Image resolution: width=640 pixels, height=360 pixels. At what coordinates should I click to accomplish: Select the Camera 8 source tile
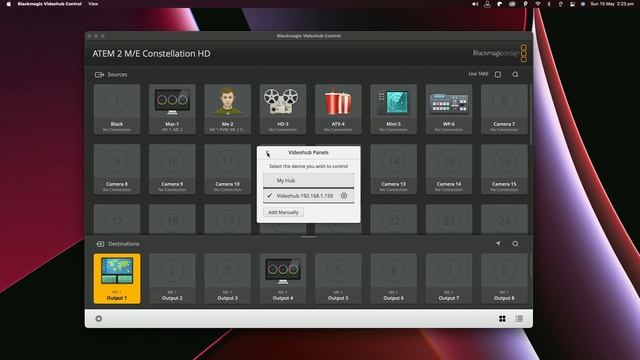(117, 169)
